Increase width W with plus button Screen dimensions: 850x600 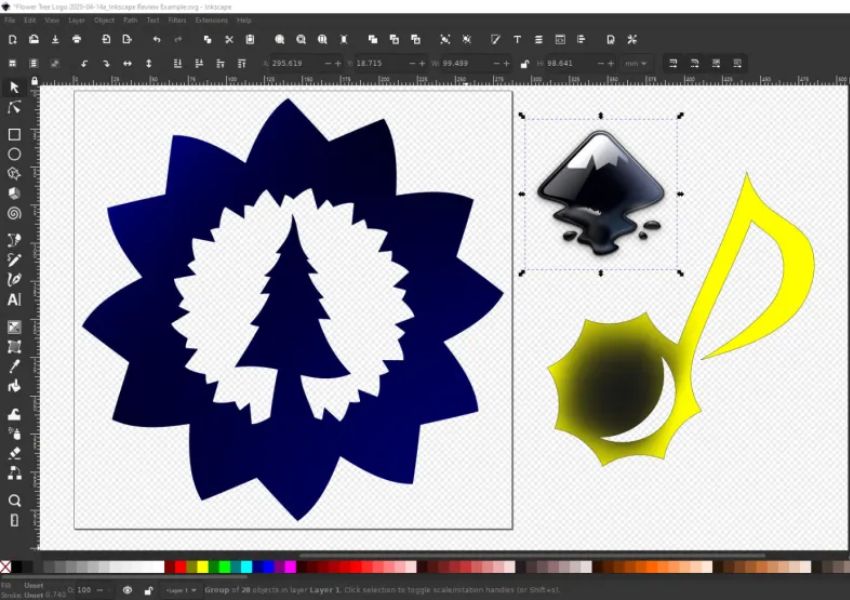[x=506, y=63]
